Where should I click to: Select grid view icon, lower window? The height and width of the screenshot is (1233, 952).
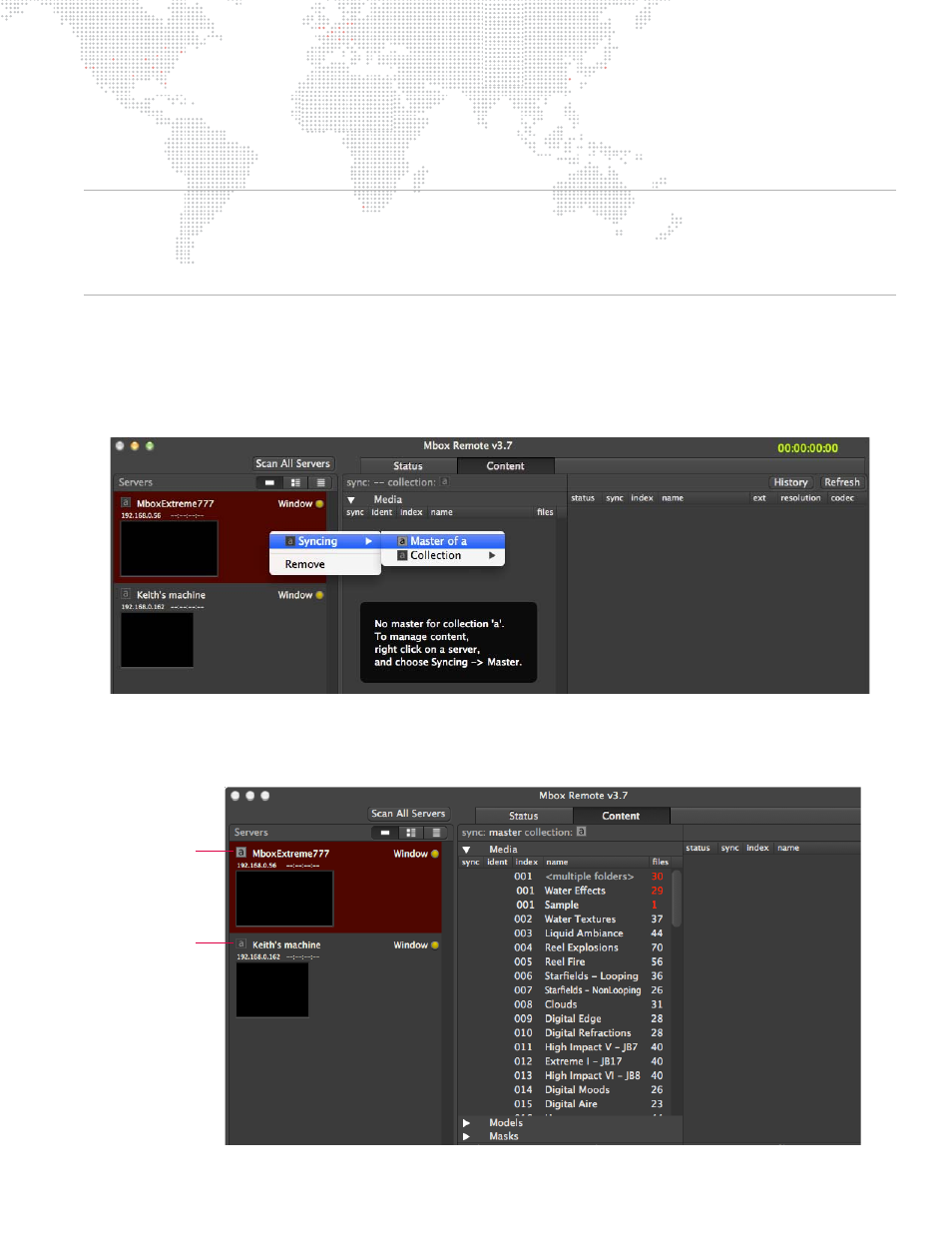coord(411,833)
